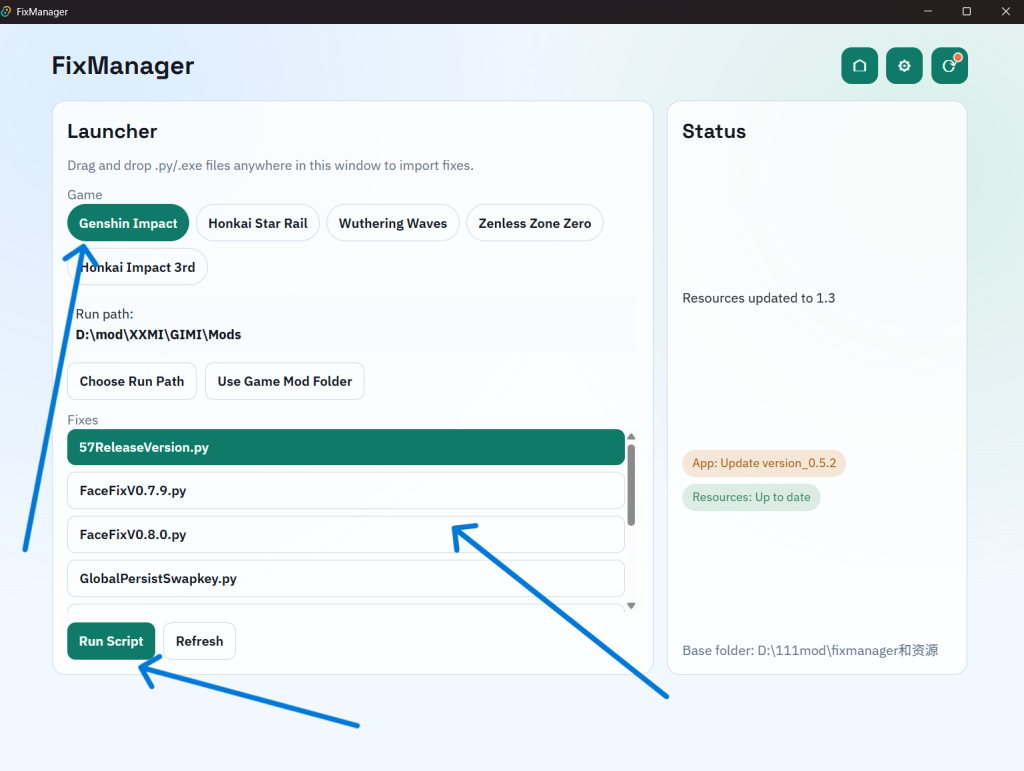Click Use Game Mod Folder
Viewport: 1024px width, 771px height.
click(x=285, y=381)
